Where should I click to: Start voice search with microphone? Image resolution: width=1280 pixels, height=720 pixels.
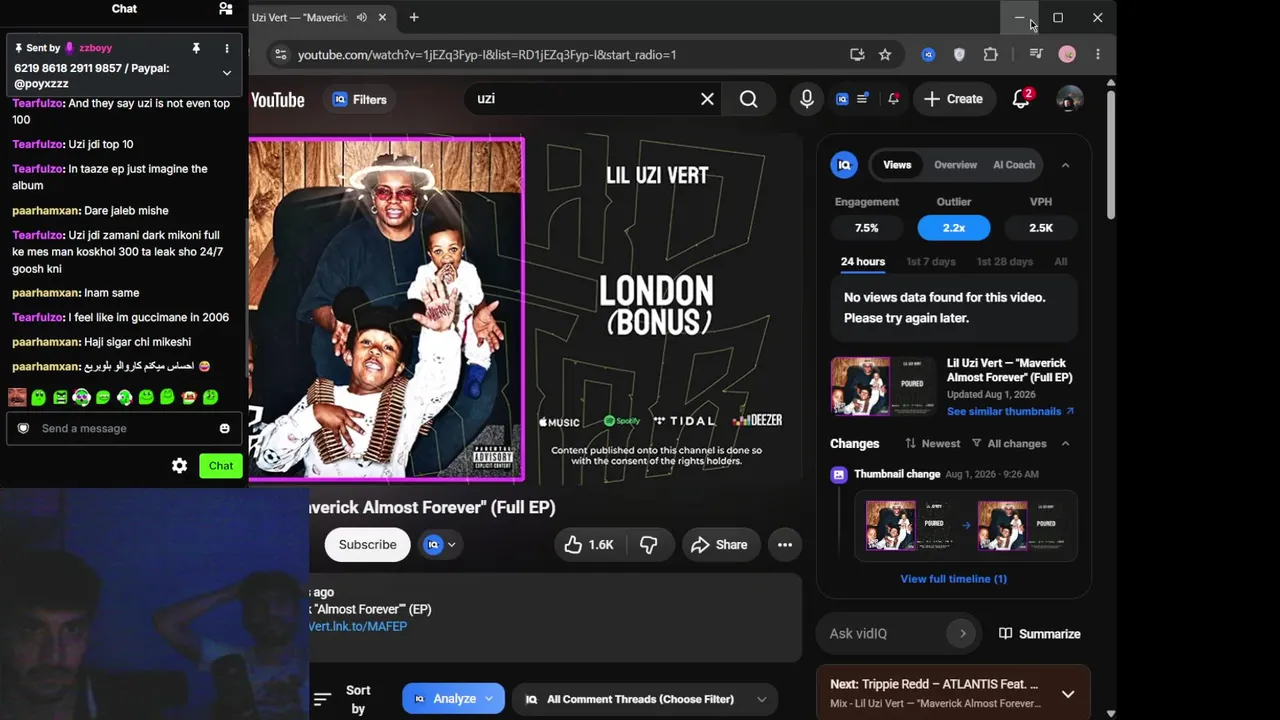[x=807, y=99]
